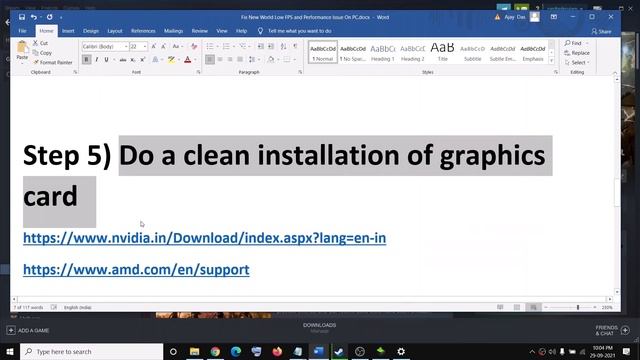The width and height of the screenshot is (640, 360).
Task: Switch to the Design tab
Action: click(x=91, y=31)
